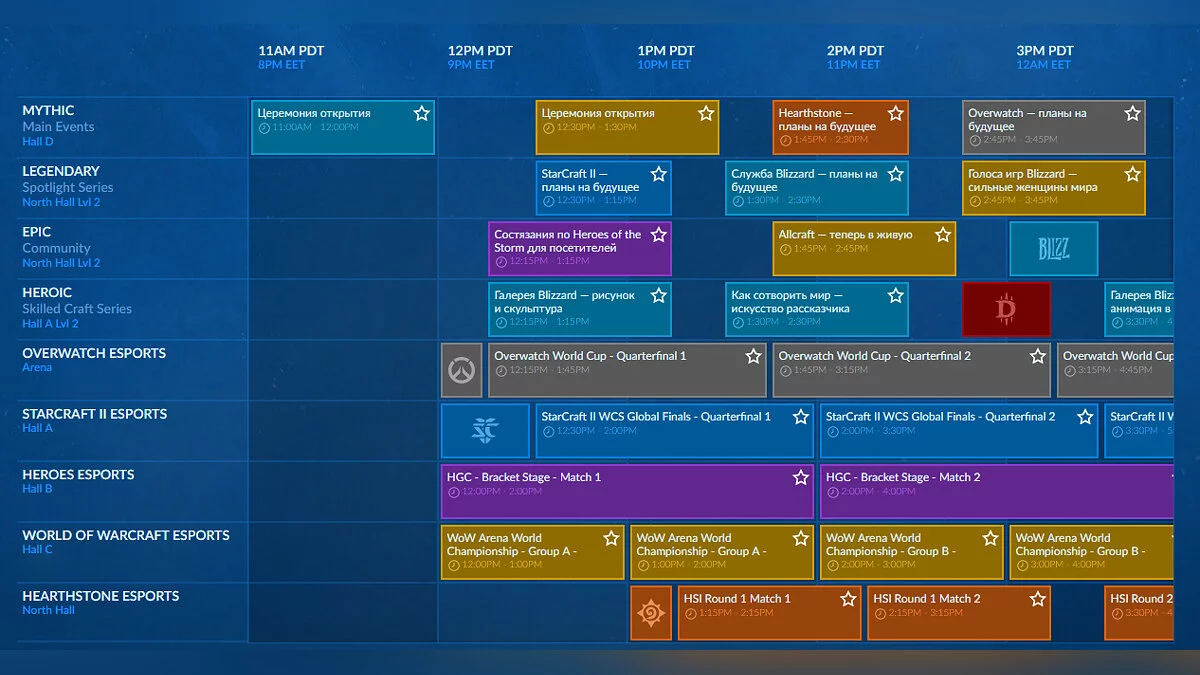Screen dimensions: 1200x675
Task: Toggle star on Overwatch планы на будущее
Action: 1132,113
